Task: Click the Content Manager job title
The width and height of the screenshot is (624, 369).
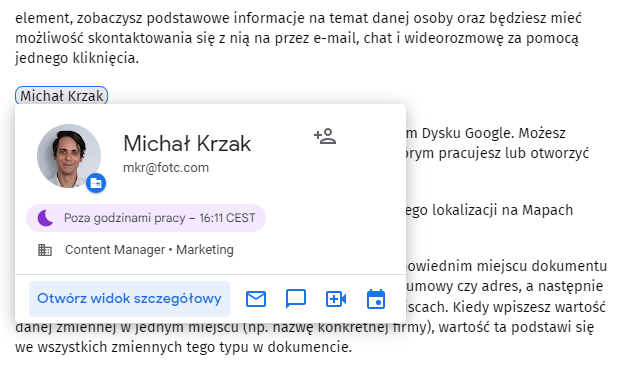Action: (x=115, y=250)
